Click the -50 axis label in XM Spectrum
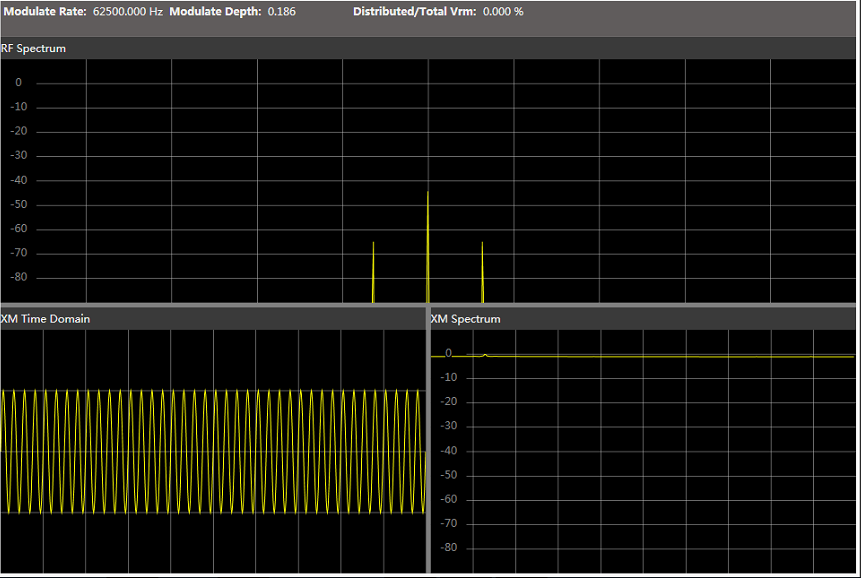 (449, 475)
